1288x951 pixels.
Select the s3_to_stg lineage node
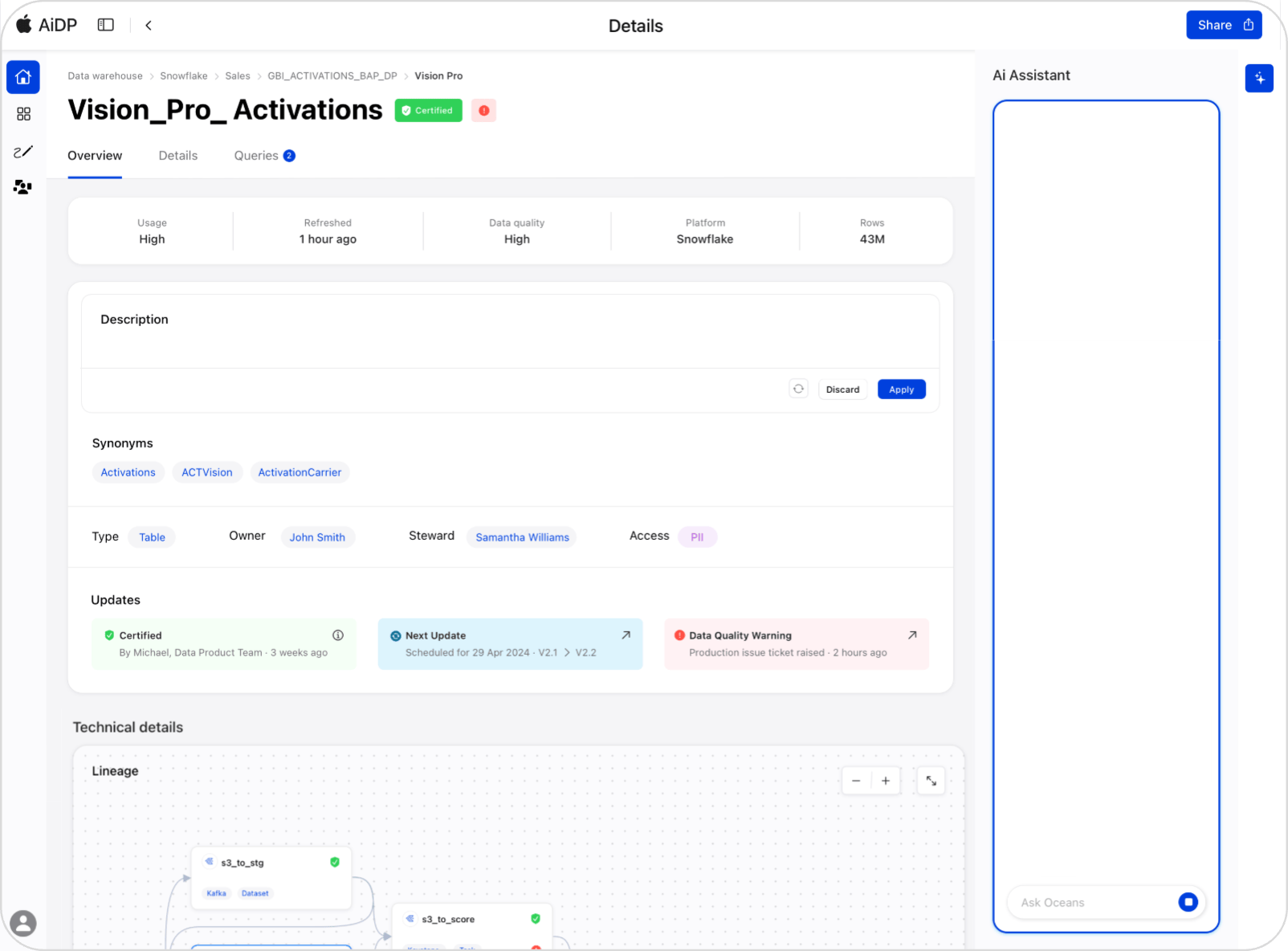pos(271,878)
